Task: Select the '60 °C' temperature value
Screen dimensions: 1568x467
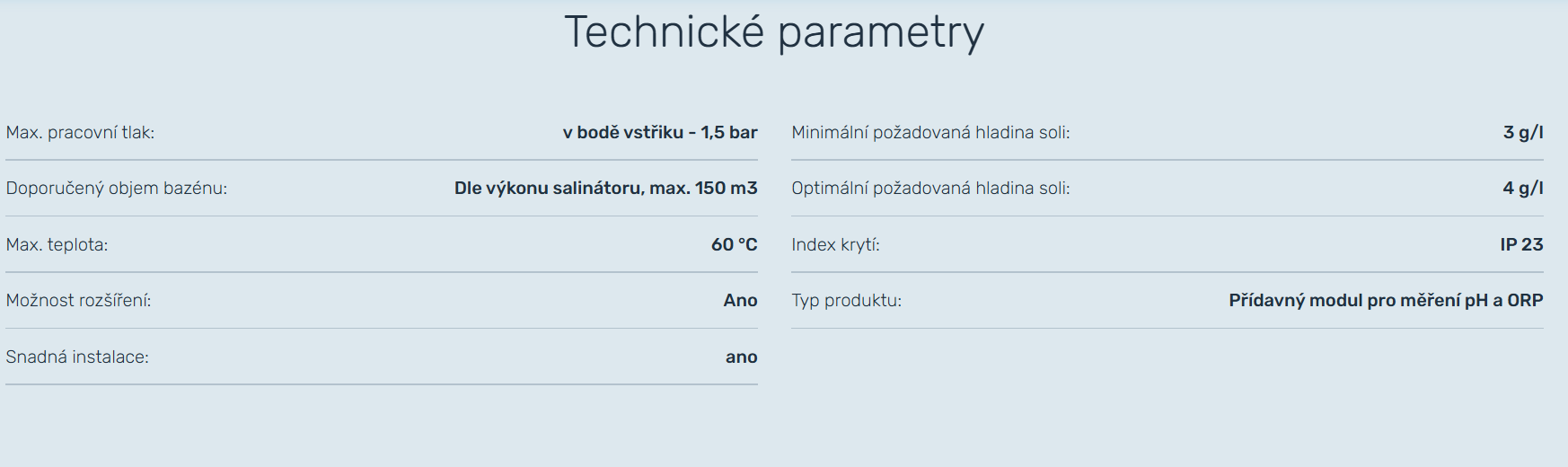Action: (x=734, y=245)
